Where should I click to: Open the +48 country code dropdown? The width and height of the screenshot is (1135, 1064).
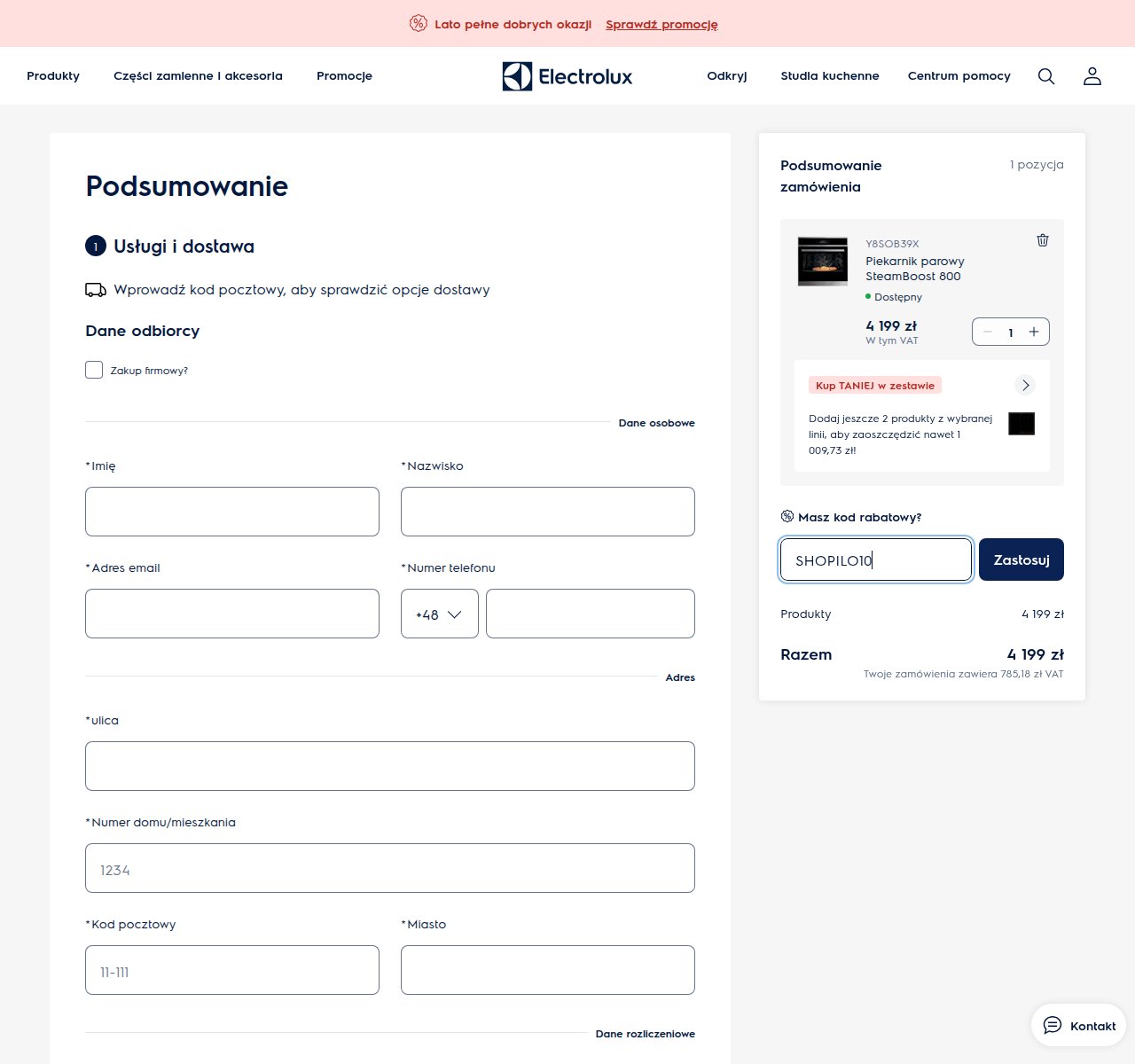click(440, 614)
